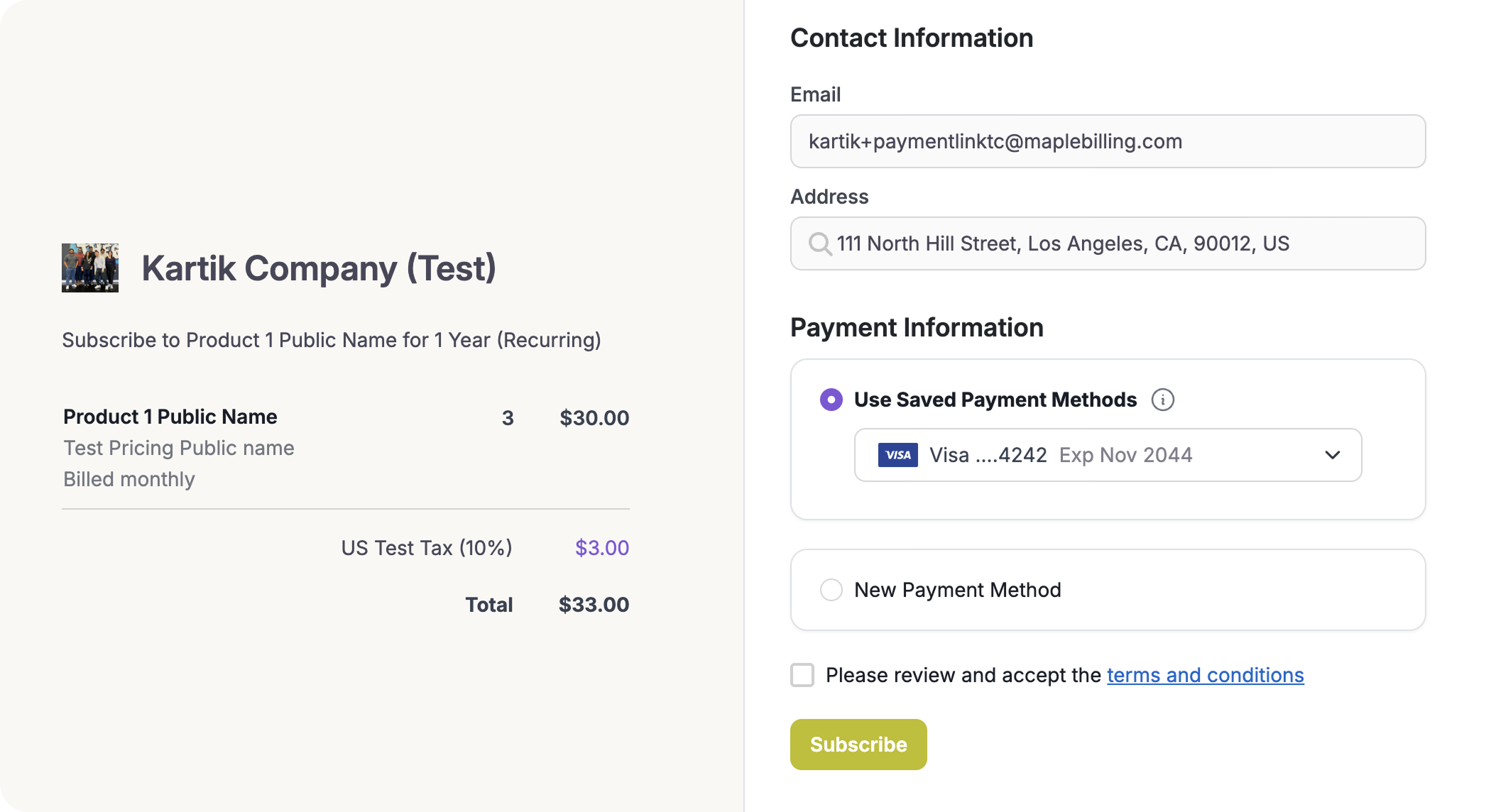
Task: Click the saved payment methods info icon
Action: (1162, 400)
